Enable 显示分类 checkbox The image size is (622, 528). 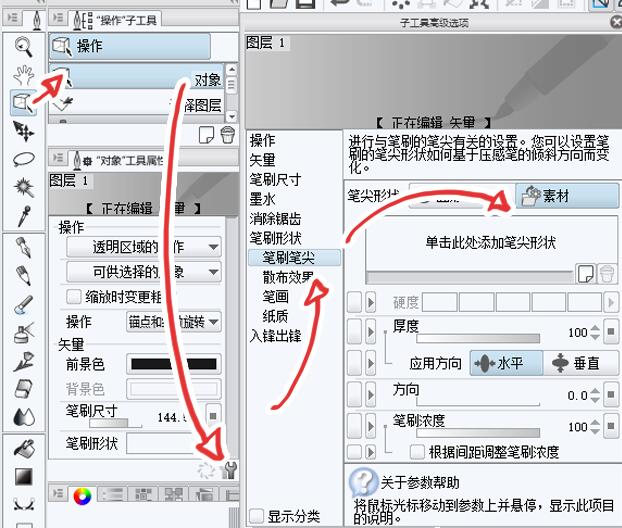tap(256, 516)
